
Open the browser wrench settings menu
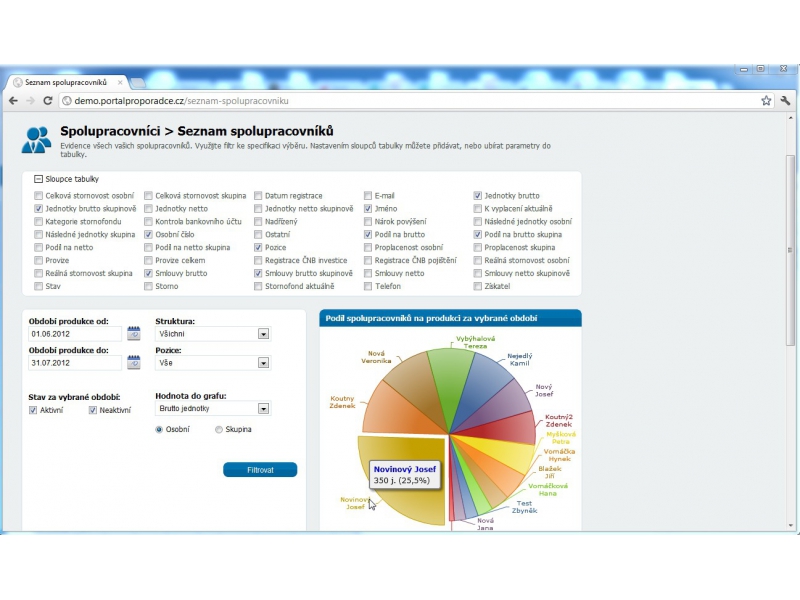click(785, 101)
